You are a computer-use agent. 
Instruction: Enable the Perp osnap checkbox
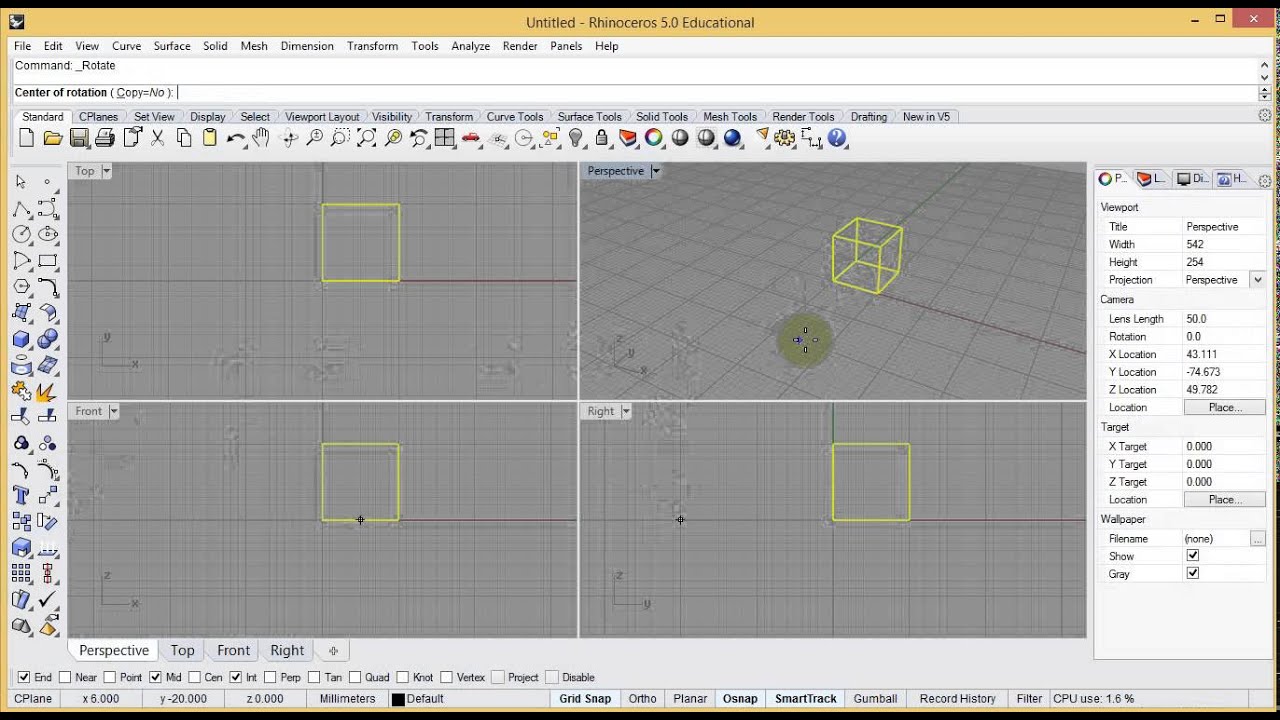[x=270, y=677]
